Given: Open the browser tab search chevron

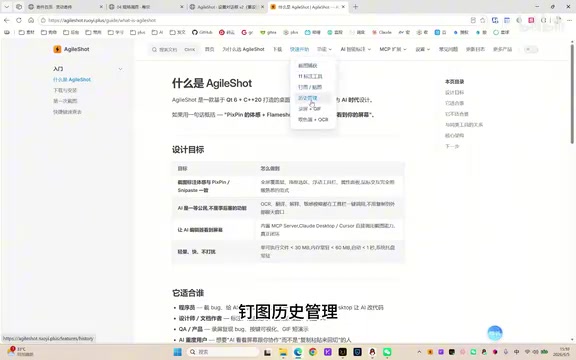Looking at the screenshot, I should 7,7.
